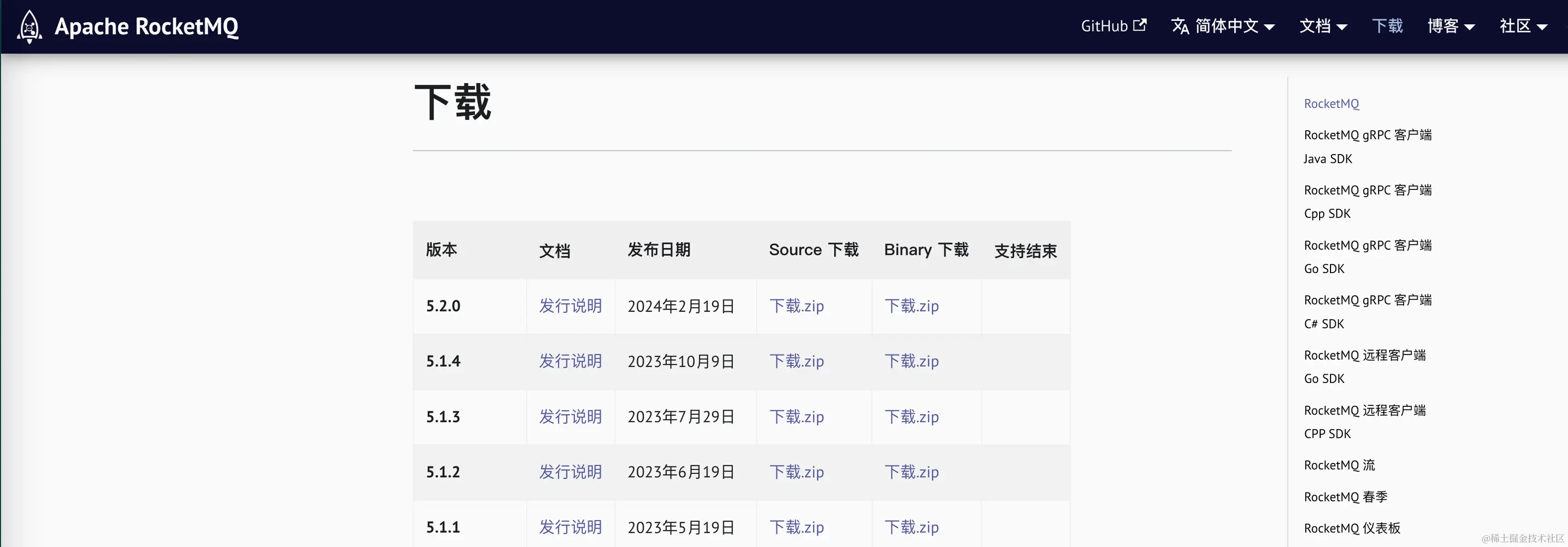Click release date 2023年7月29日
Viewport: 1568px width, 547px height.
(681, 417)
